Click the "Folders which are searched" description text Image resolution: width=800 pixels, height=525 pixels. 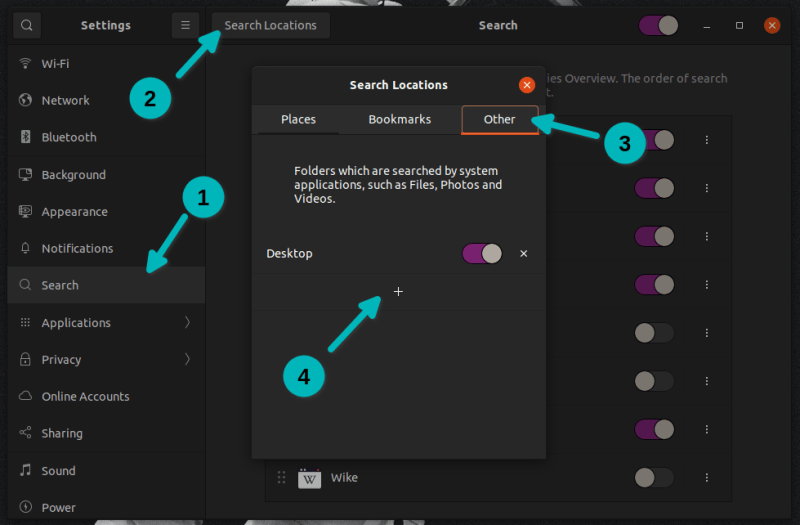coord(398,185)
